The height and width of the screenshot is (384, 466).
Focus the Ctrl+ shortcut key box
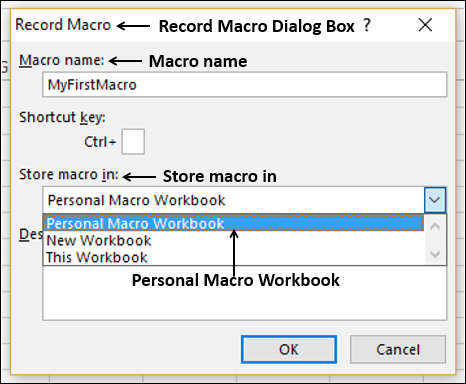point(133,142)
